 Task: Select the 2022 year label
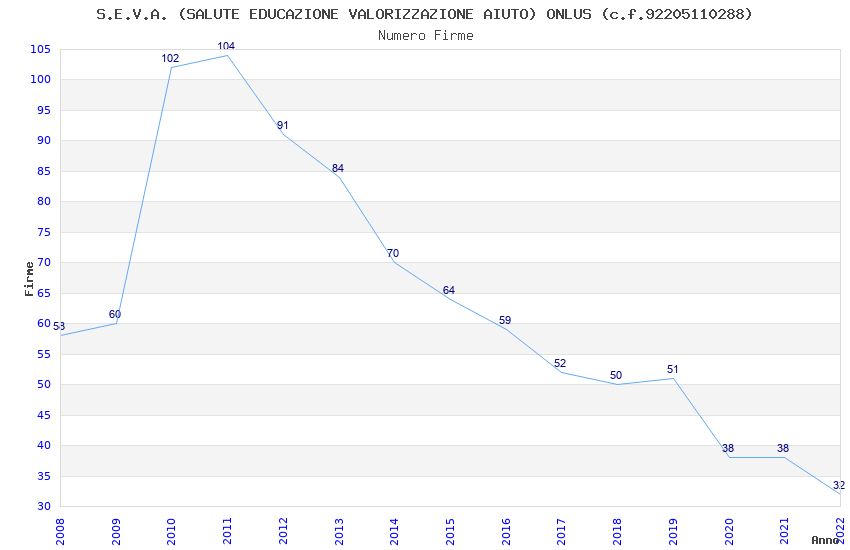coord(840,530)
